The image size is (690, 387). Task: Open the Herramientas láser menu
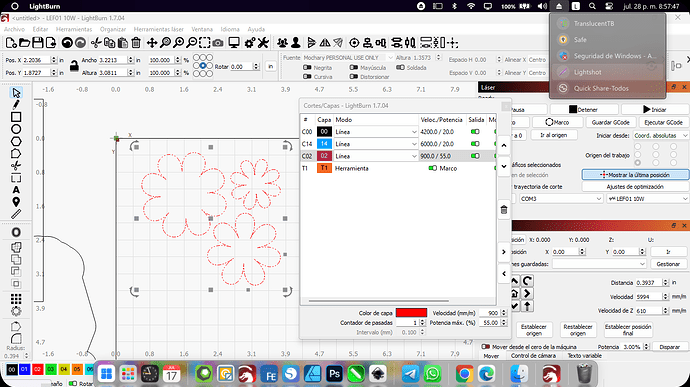coord(158,29)
